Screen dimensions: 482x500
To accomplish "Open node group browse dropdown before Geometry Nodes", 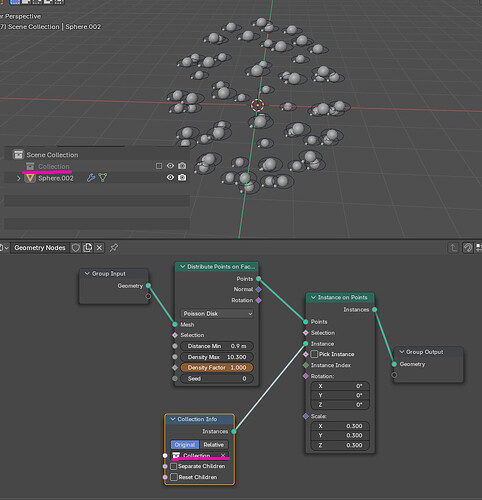I will tap(4, 248).
